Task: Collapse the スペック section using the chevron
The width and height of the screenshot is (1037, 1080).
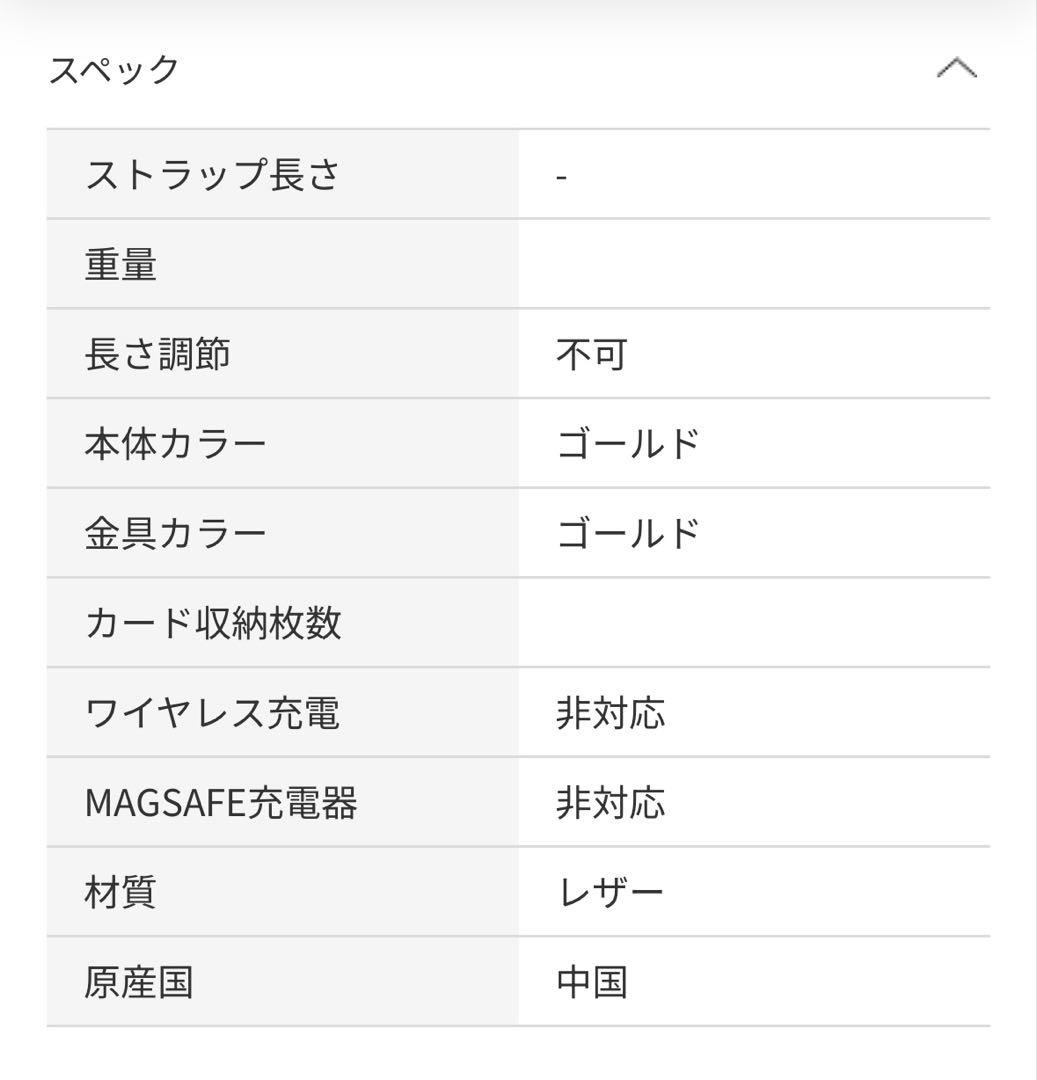Action: pyautogui.click(x=959, y=68)
